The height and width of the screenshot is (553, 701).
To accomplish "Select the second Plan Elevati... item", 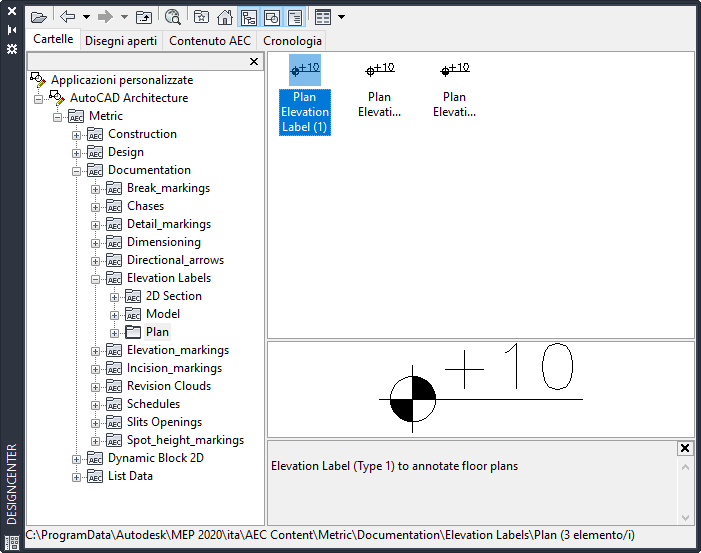I will pyautogui.click(x=380, y=89).
